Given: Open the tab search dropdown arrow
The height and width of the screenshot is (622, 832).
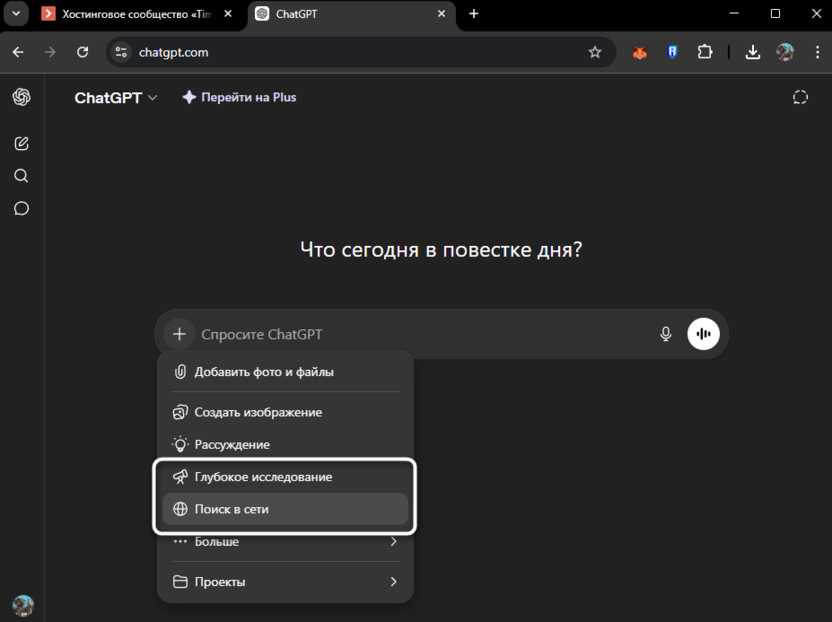Looking at the screenshot, I should point(16,14).
